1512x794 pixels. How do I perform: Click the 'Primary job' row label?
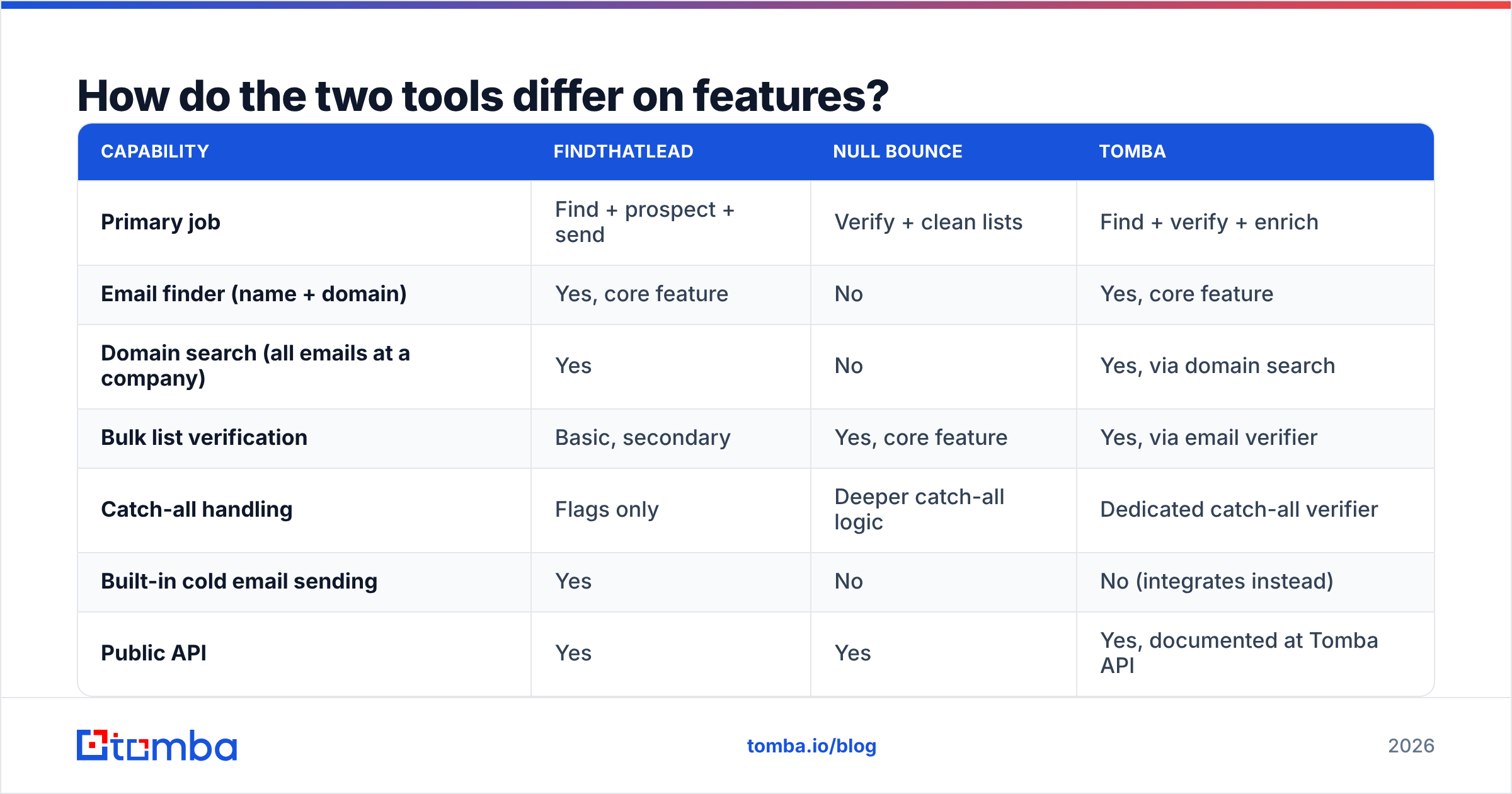click(x=161, y=222)
